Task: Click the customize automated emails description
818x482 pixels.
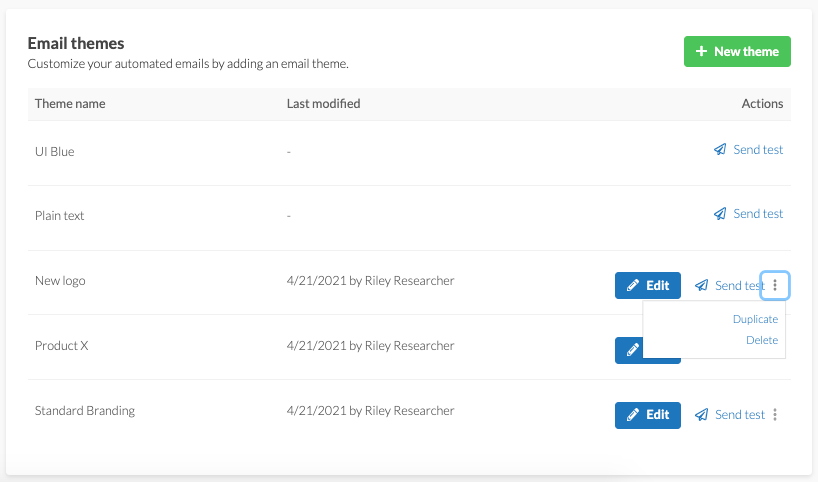Action: click(x=188, y=64)
